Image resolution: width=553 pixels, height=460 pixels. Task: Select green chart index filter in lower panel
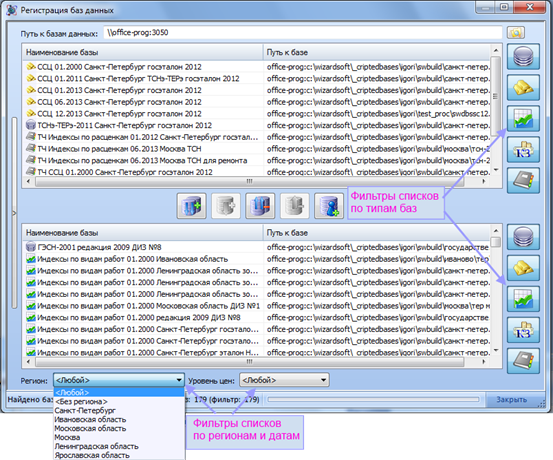pyautogui.click(x=523, y=299)
